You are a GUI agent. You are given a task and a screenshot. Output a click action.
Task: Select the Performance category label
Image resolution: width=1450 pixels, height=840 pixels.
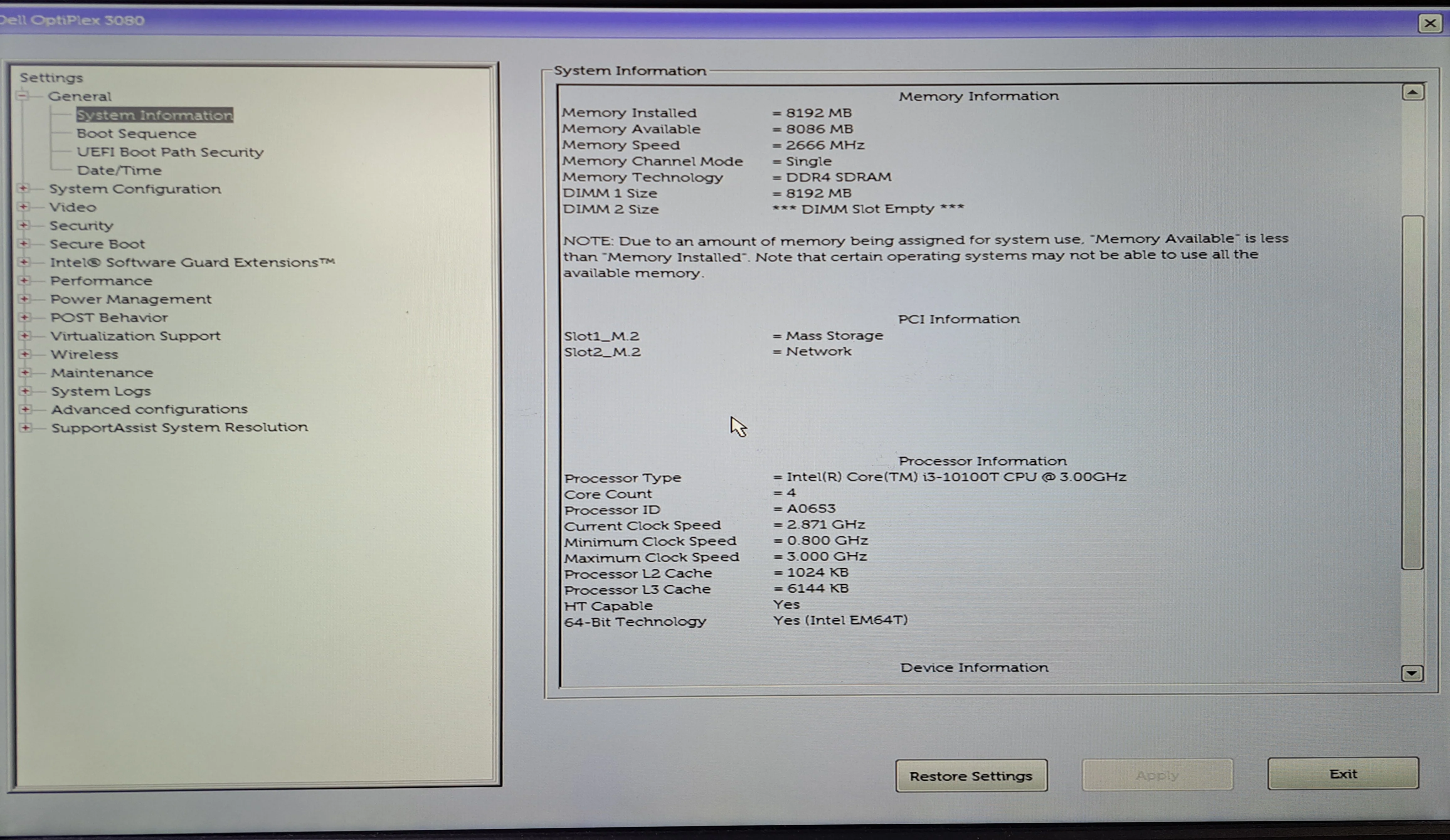click(x=101, y=281)
